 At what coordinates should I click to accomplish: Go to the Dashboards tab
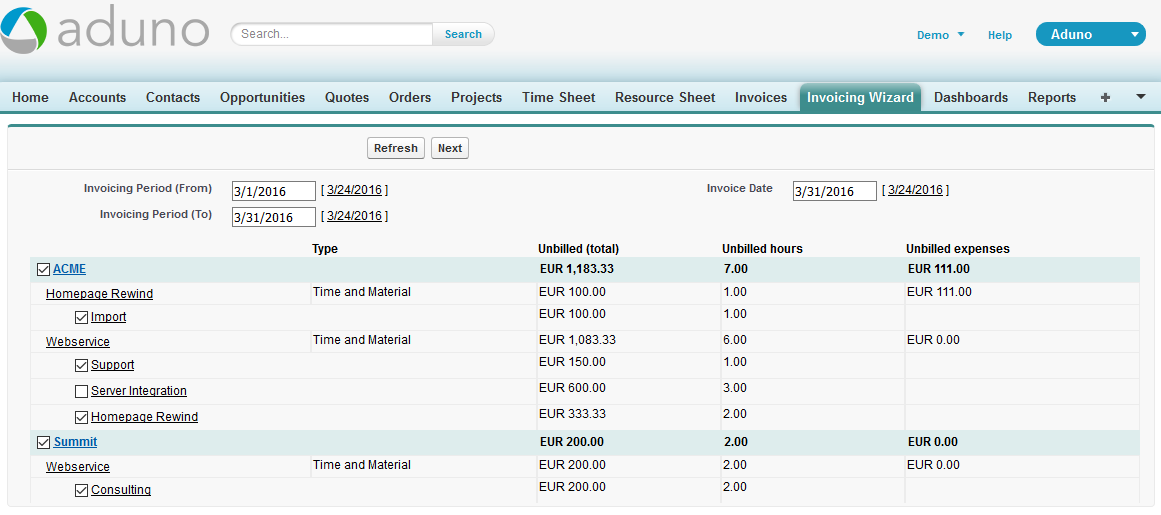pos(970,97)
